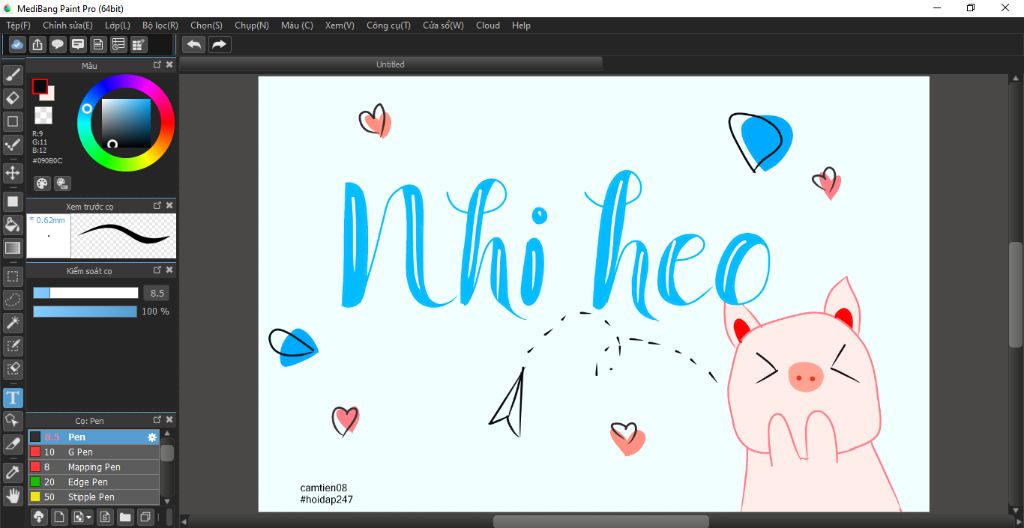Open the Tệp(F) menu
Screen dimensions: 1024x528
(18, 25)
